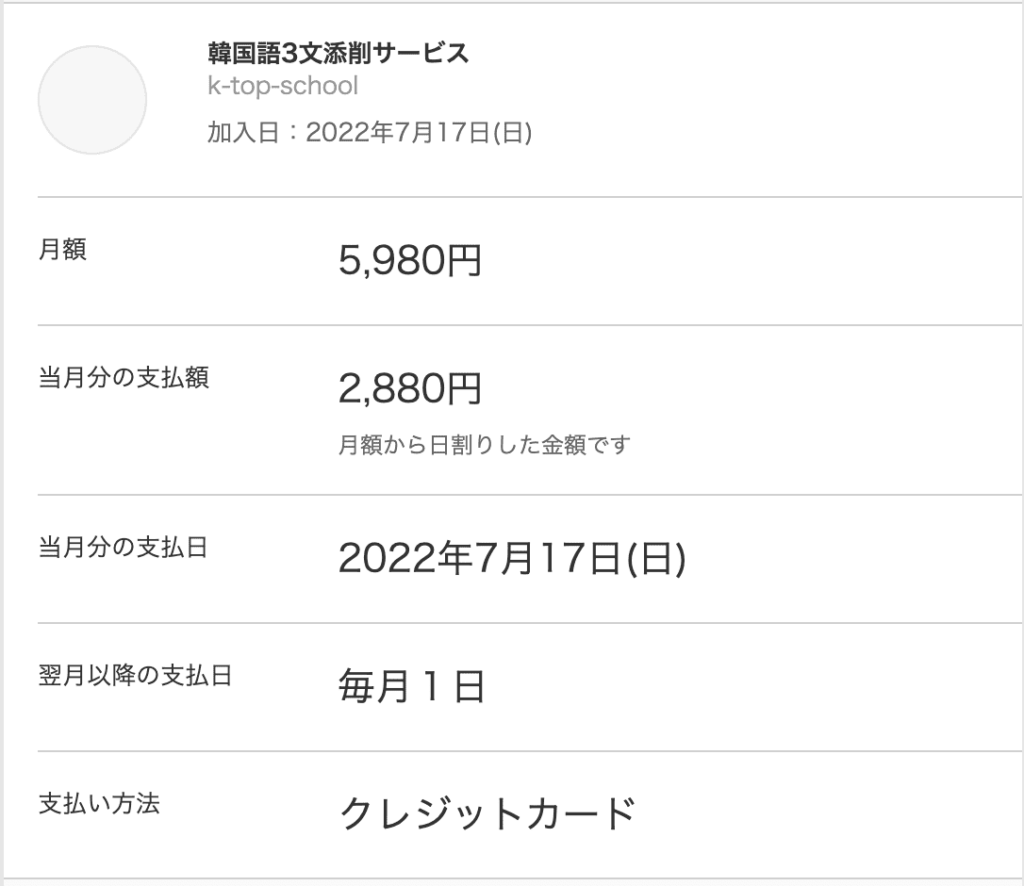Select the 2022年7月17日(日) payment date value
Image resolution: width=1024 pixels, height=886 pixels.
512,558
